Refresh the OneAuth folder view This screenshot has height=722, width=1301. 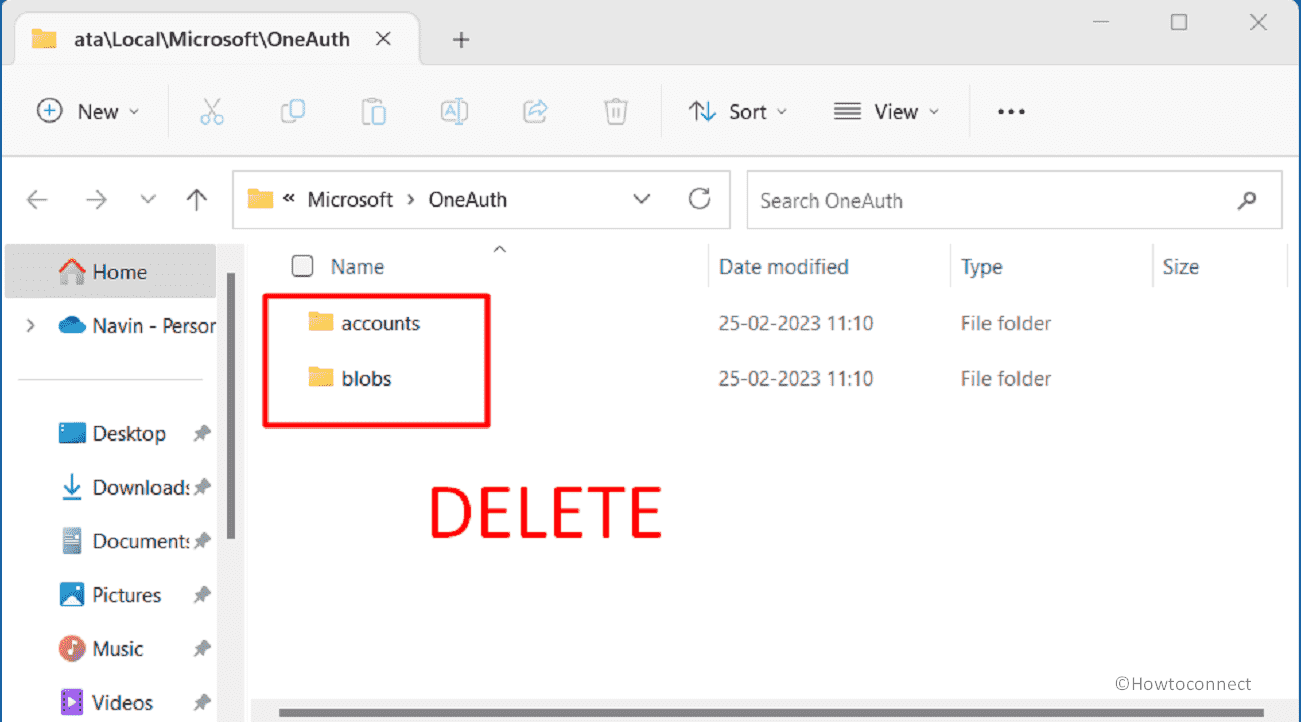tap(700, 199)
